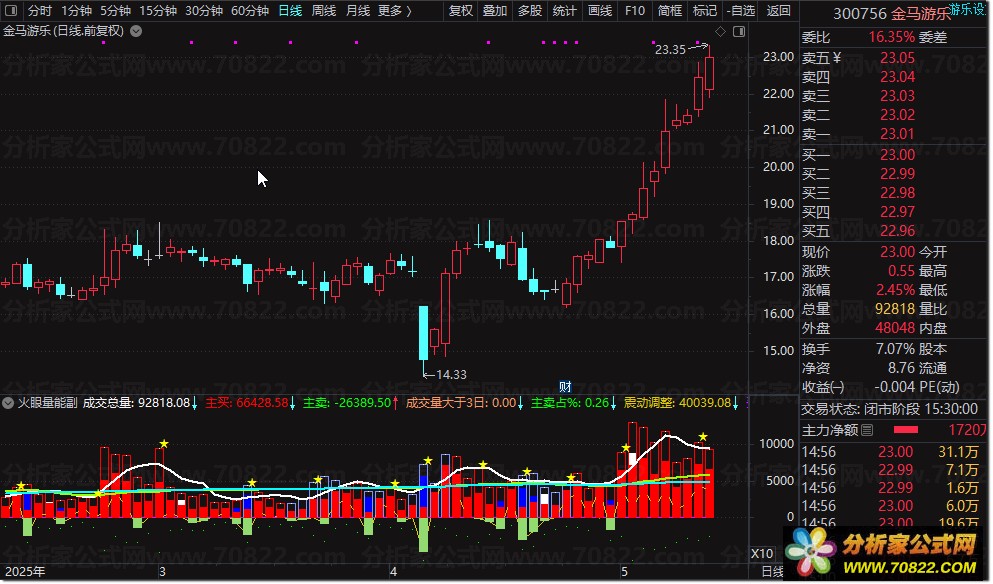The image size is (993, 584).
Task: Click the 财 financial marker icon
Action: [x=566, y=387]
